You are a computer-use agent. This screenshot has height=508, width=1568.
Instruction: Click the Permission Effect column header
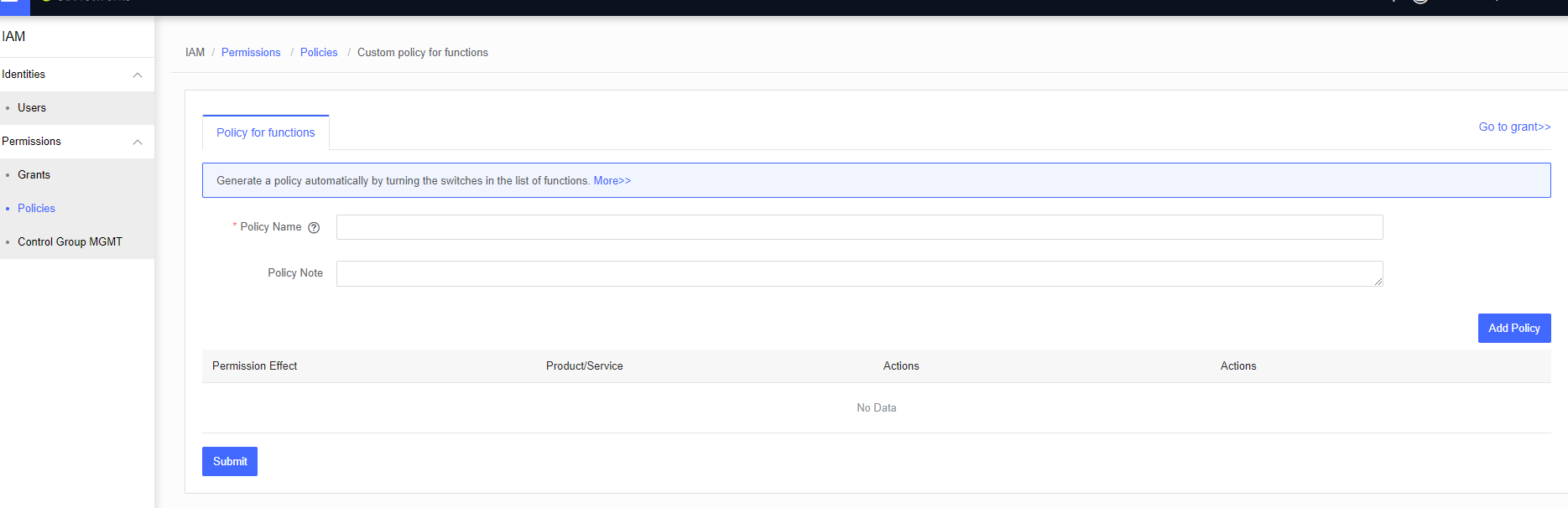click(254, 366)
